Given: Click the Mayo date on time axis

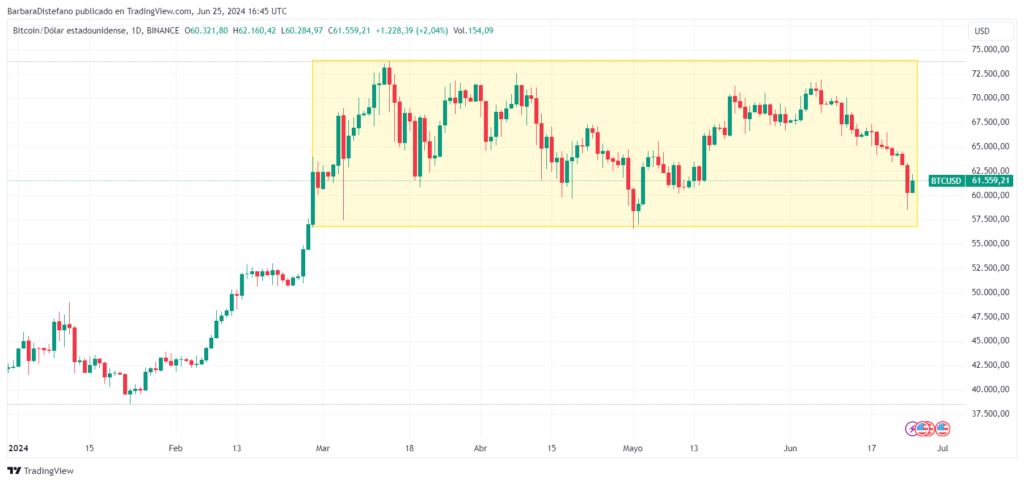Looking at the screenshot, I should point(633,450).
